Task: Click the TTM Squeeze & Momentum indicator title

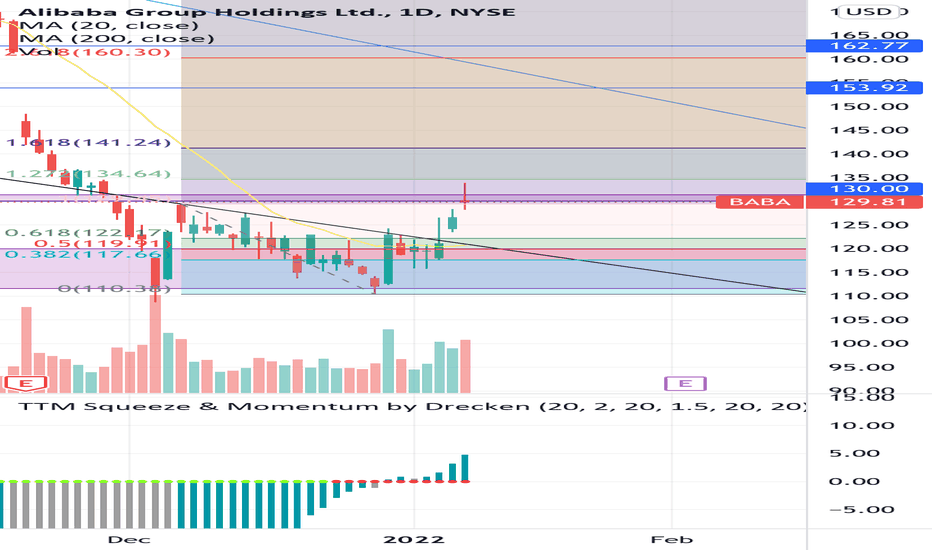Action: [x=412, y=407]
